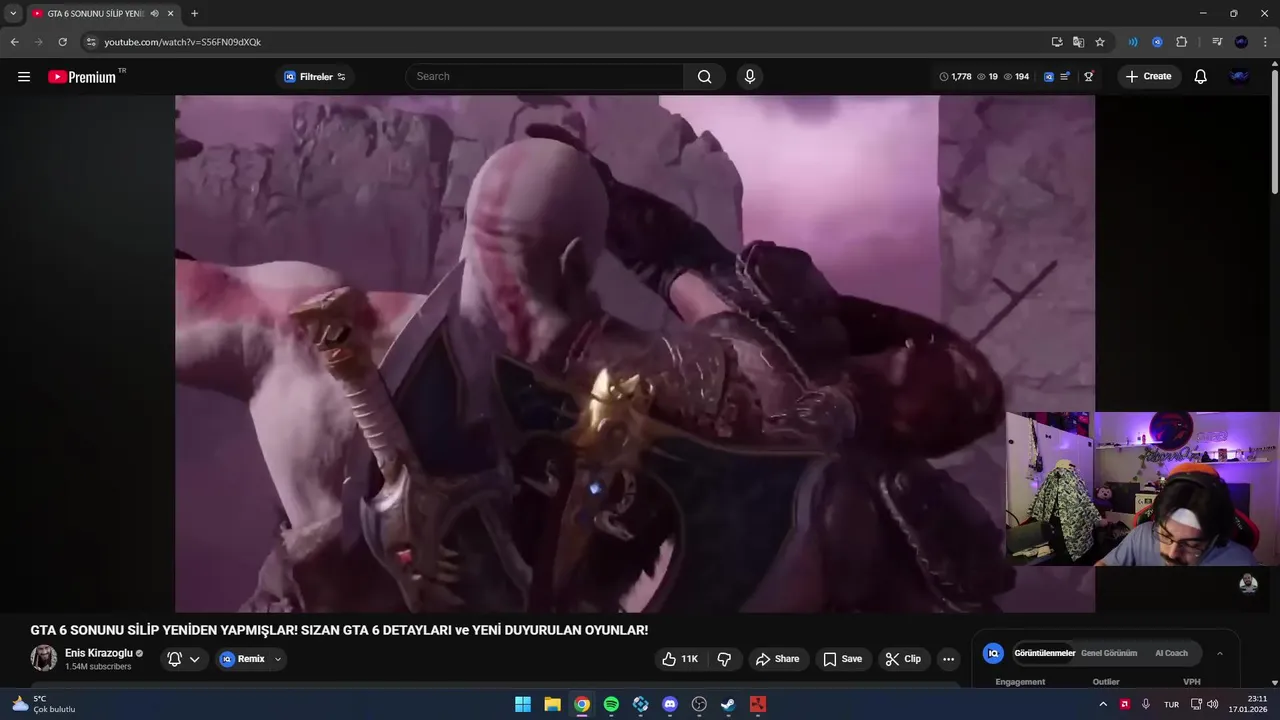Dislike the video

point(724,659)
